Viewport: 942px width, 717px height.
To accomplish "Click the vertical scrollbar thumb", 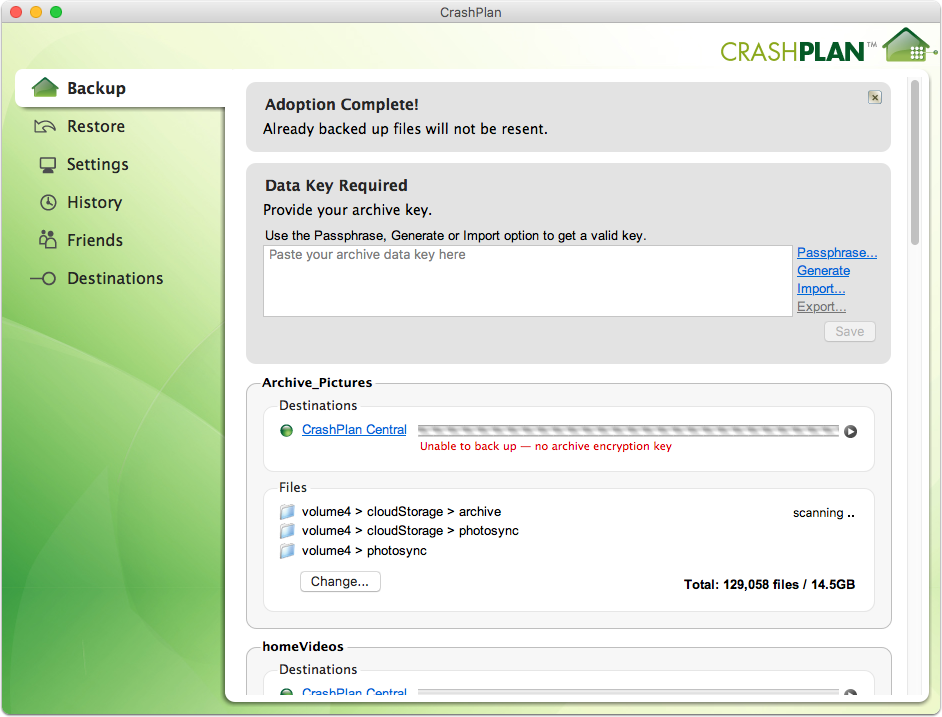I will (915, 162).
